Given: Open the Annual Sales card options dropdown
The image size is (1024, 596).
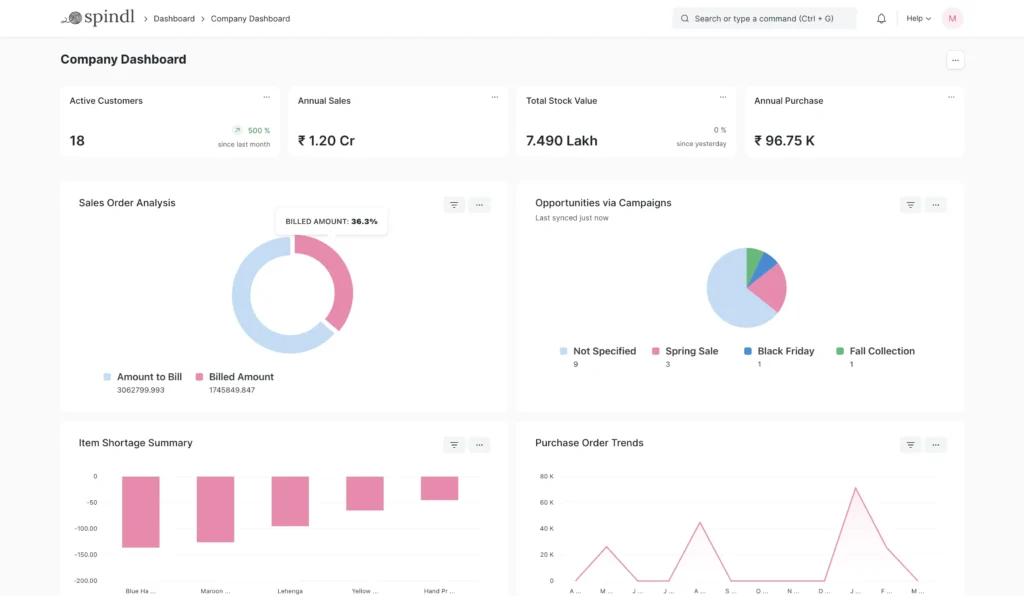Looking at the screenshot, I should [494, 97].
